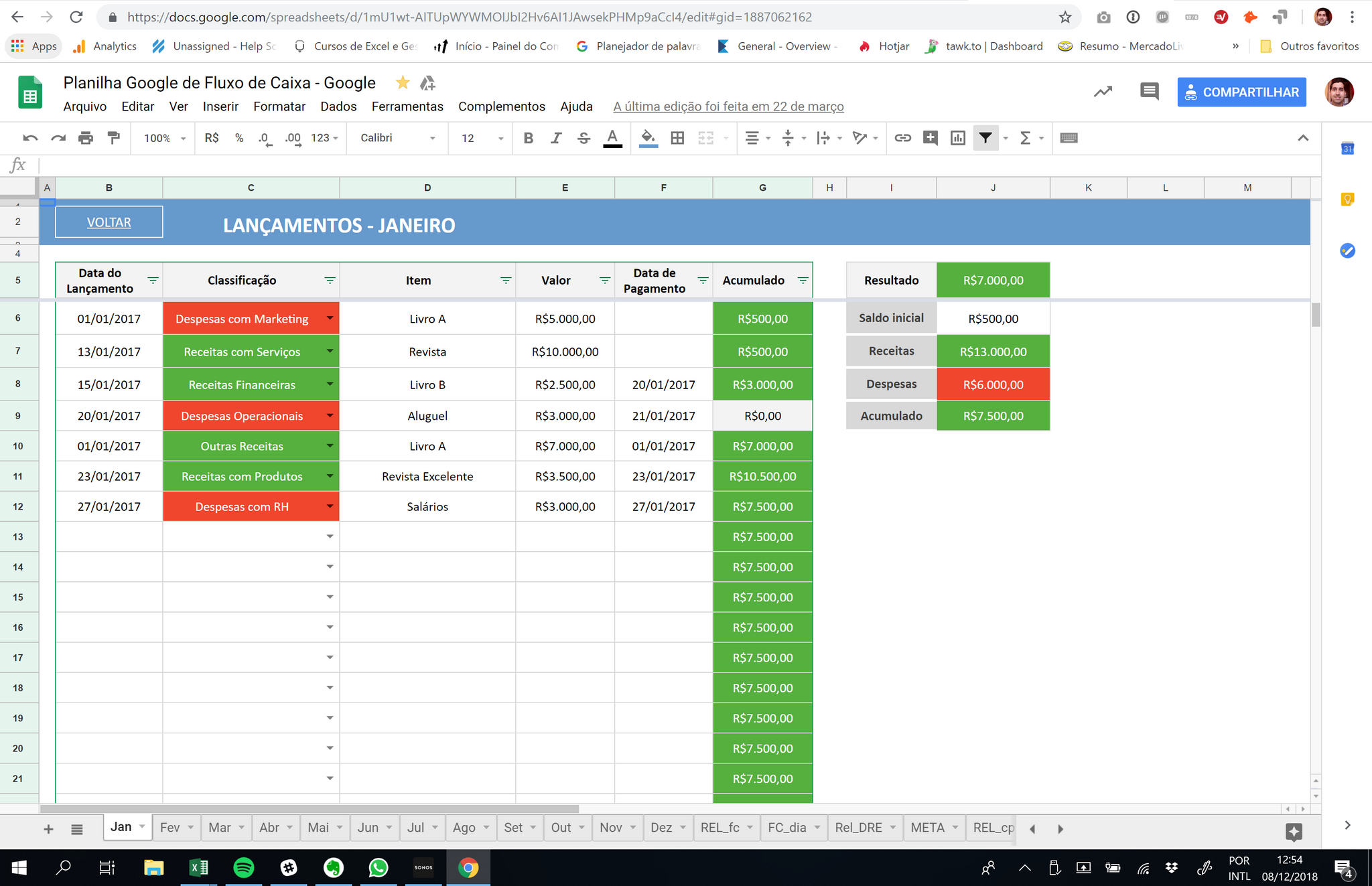Screen dimensions: 1372x886
Task: Toggle italic formatting
Action: pyautogui.click(x=556, y=138)
